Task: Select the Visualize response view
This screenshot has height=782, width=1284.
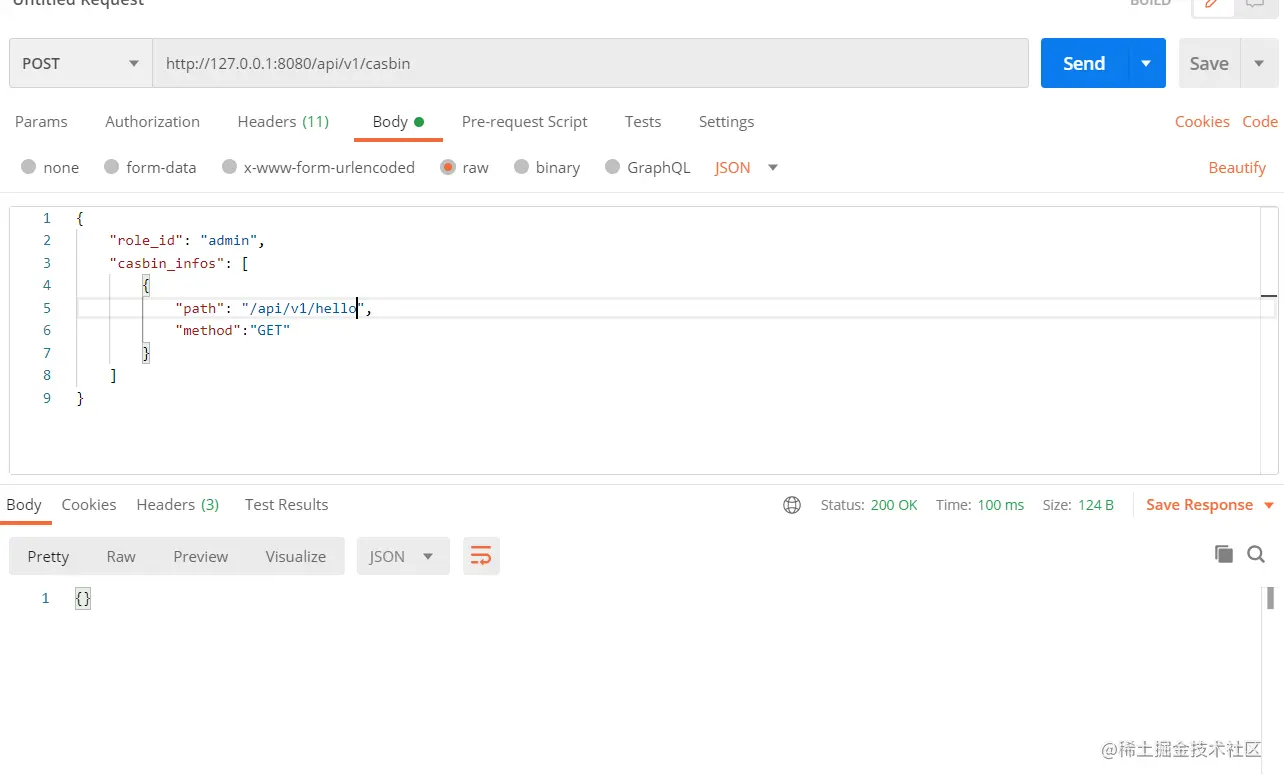Action: 296,556
